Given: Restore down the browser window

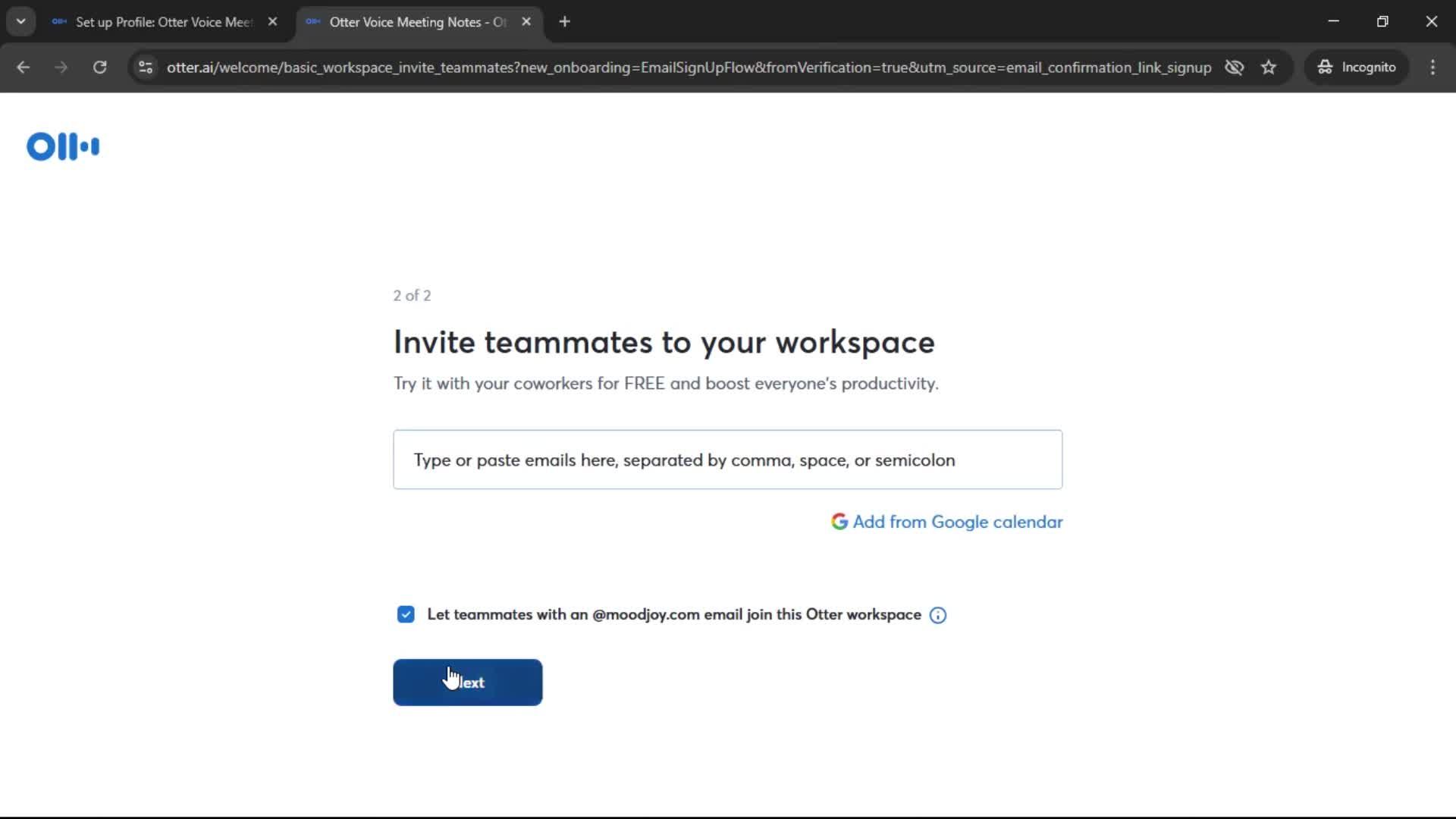Looking at the screenshot, I should [x=1382, y=21].
